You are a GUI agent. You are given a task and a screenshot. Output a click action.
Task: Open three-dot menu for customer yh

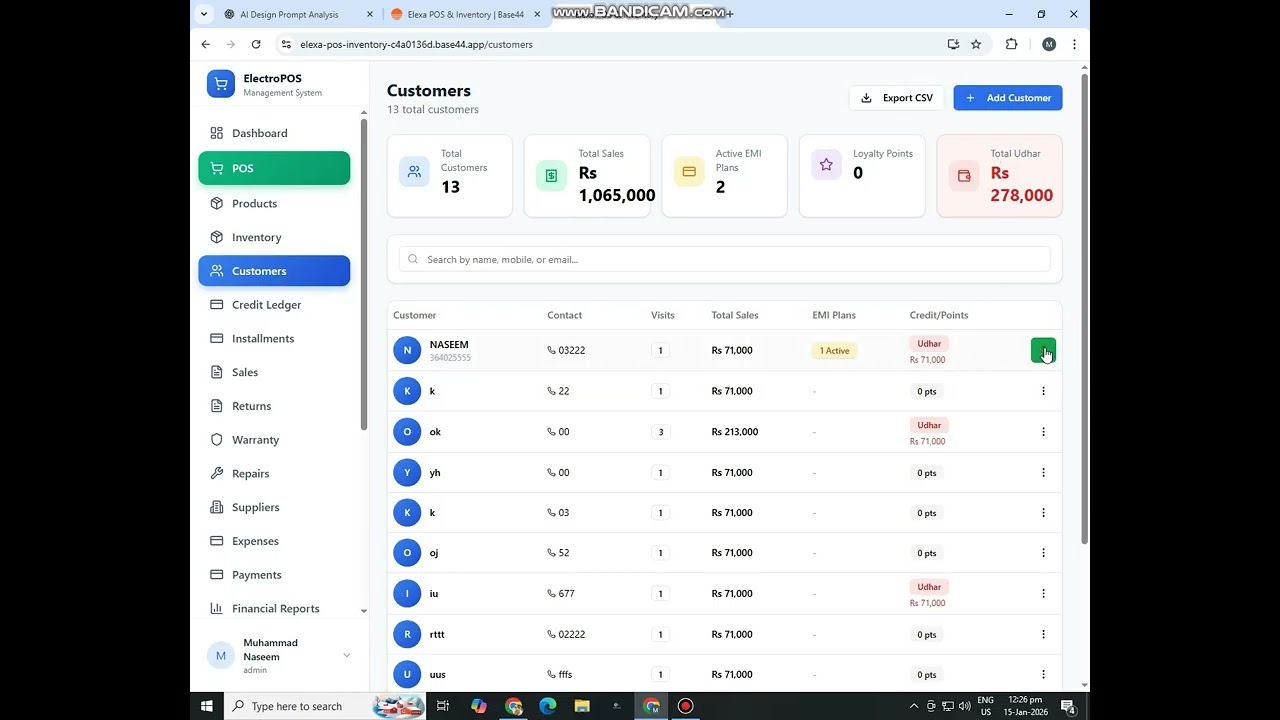[x=1043, y=472]
